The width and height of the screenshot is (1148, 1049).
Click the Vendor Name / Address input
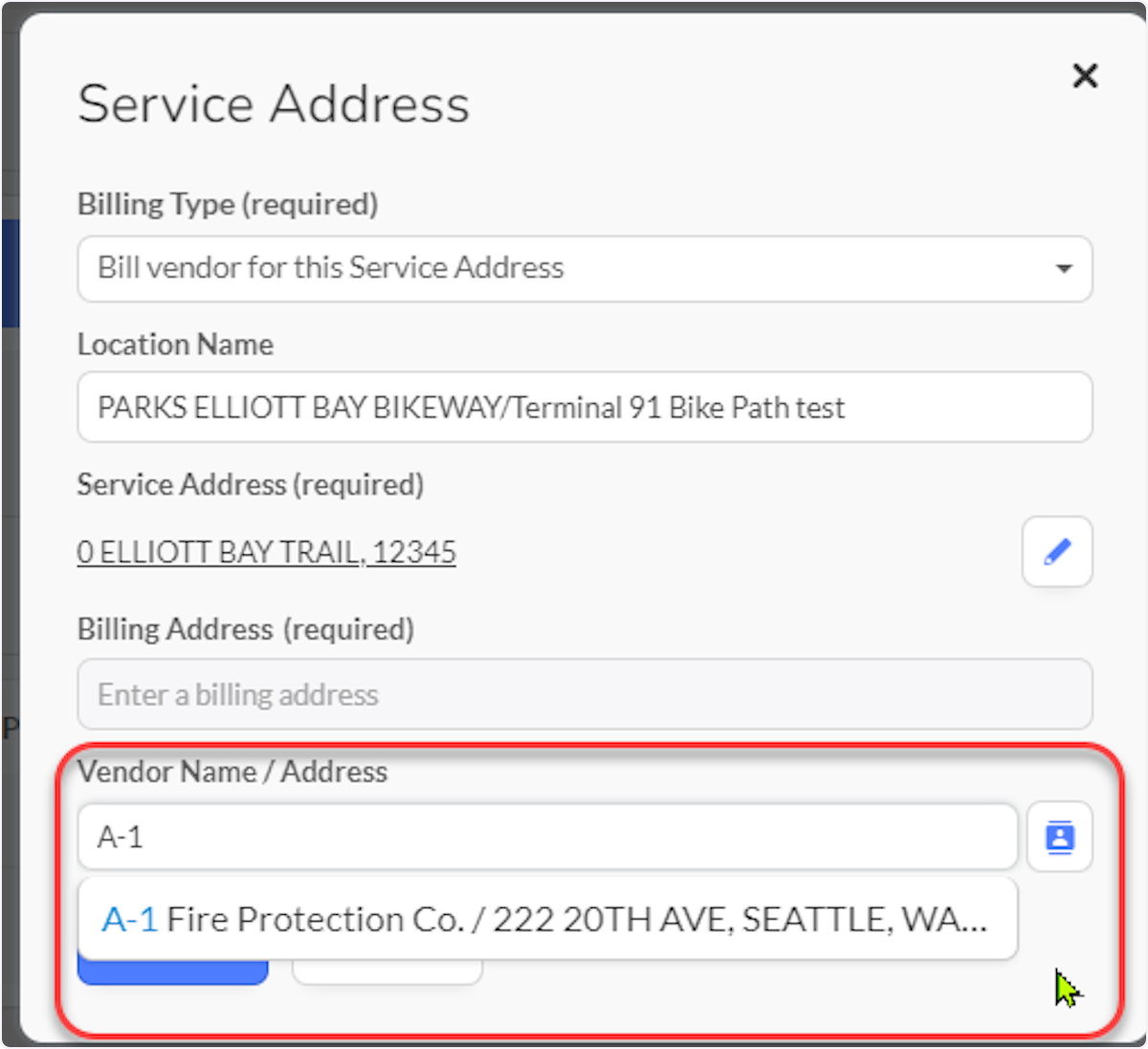click(547, 837)
